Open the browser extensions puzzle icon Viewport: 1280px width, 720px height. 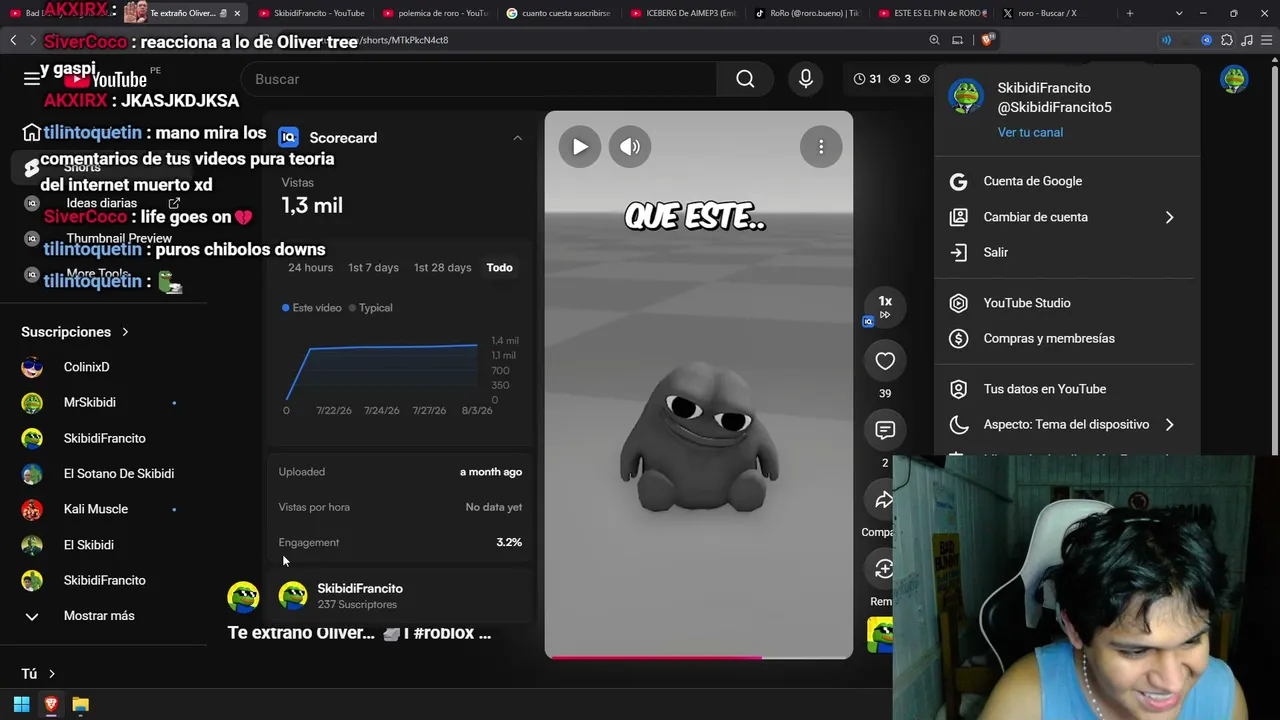coord(1227,40)
